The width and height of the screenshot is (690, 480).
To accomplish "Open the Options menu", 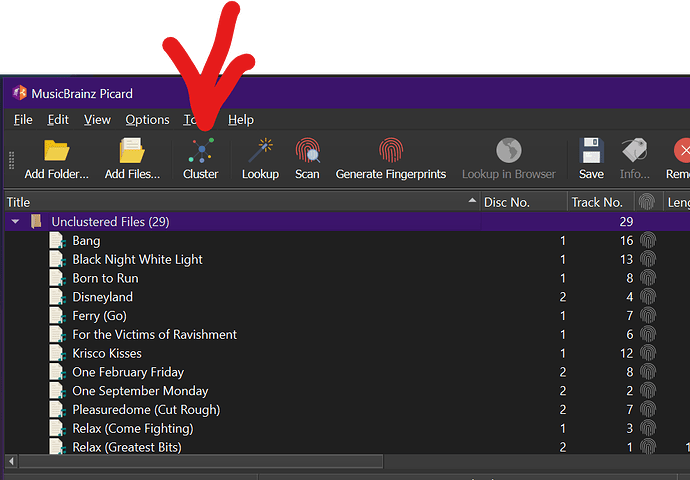I will (x=147, y=120).
